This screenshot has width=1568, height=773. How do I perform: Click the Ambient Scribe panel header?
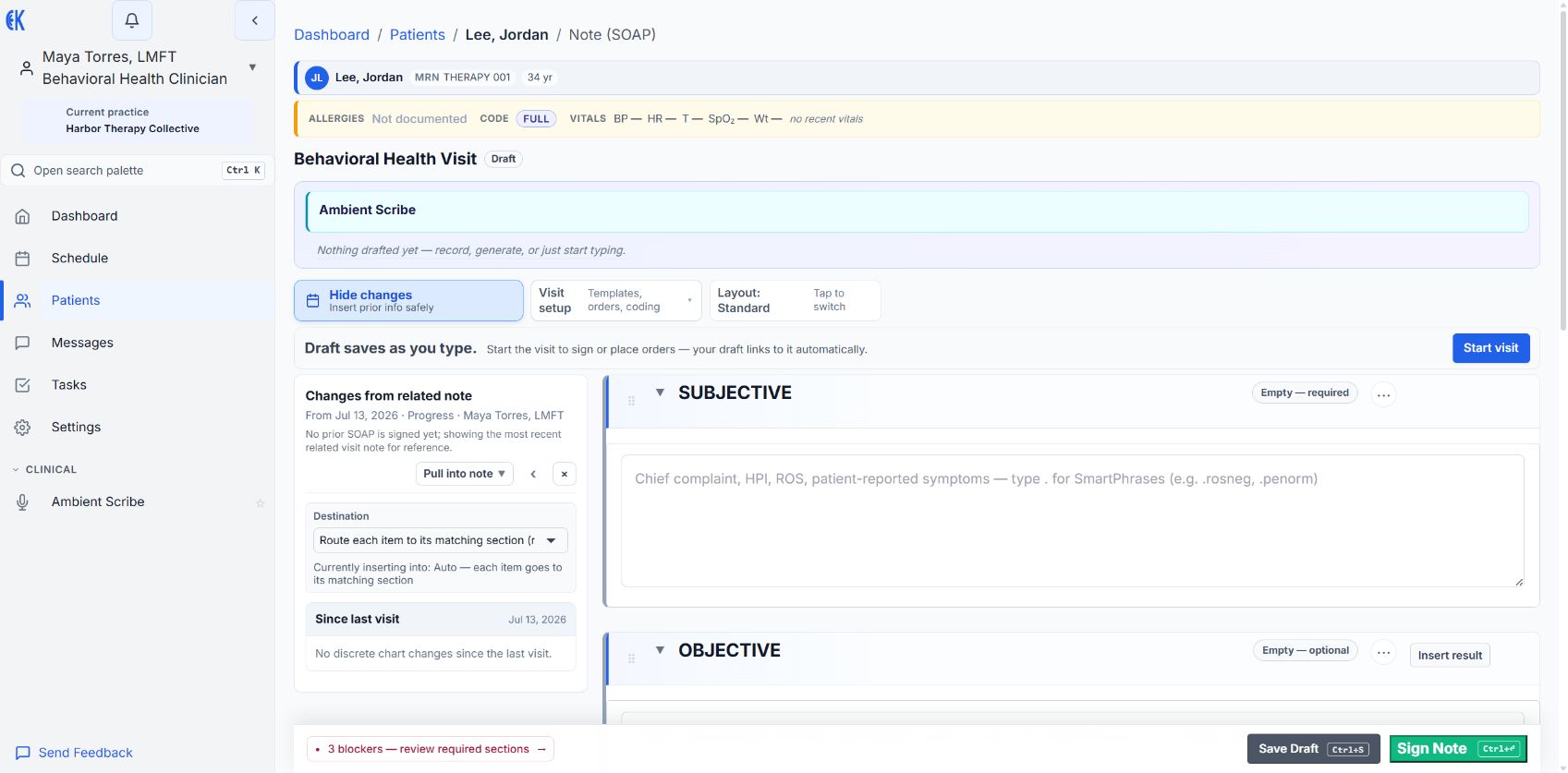917,211
